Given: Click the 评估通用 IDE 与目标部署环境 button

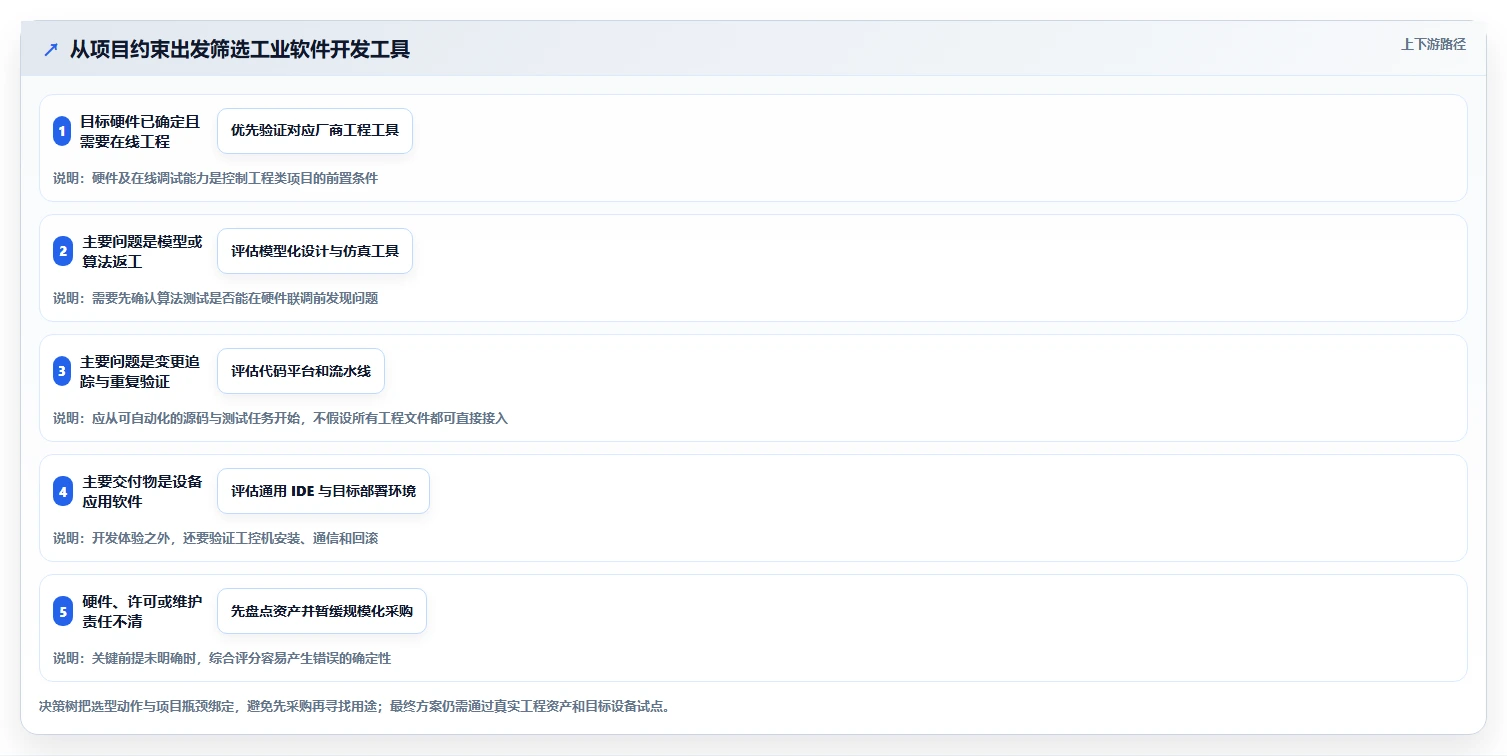Looking at the screenshot, I should 323,491.
